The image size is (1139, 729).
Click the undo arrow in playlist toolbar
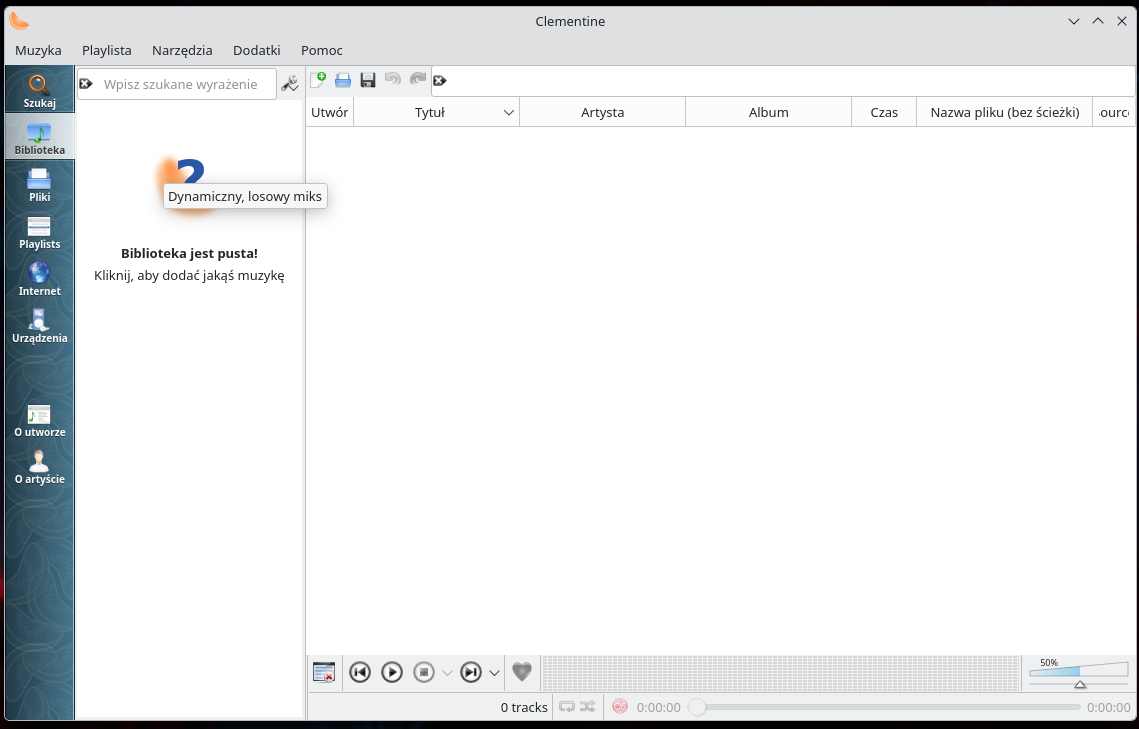pyautogui.click(x=393, y=79)
